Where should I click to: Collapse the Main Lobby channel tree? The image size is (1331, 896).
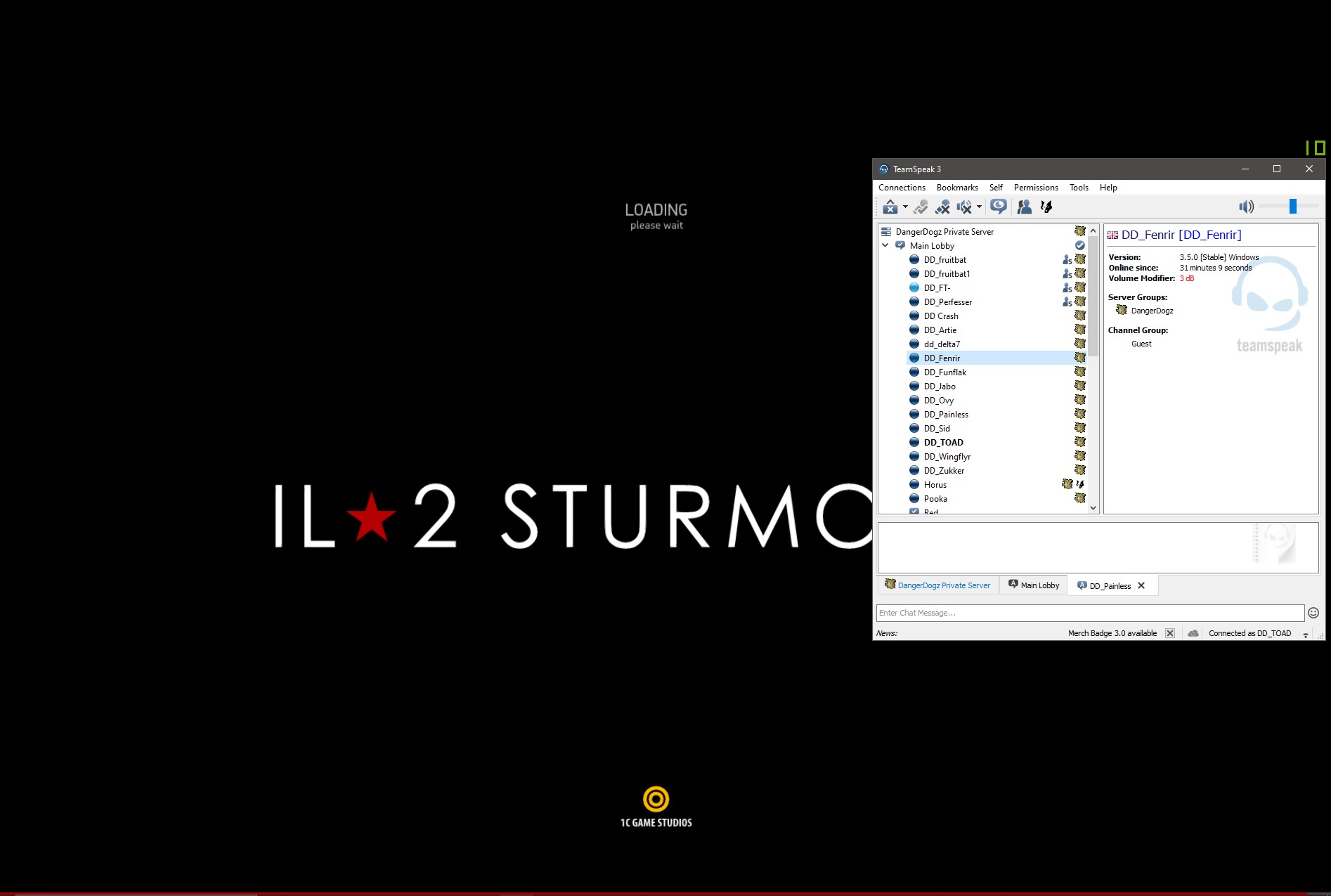(x=885, y=246)
